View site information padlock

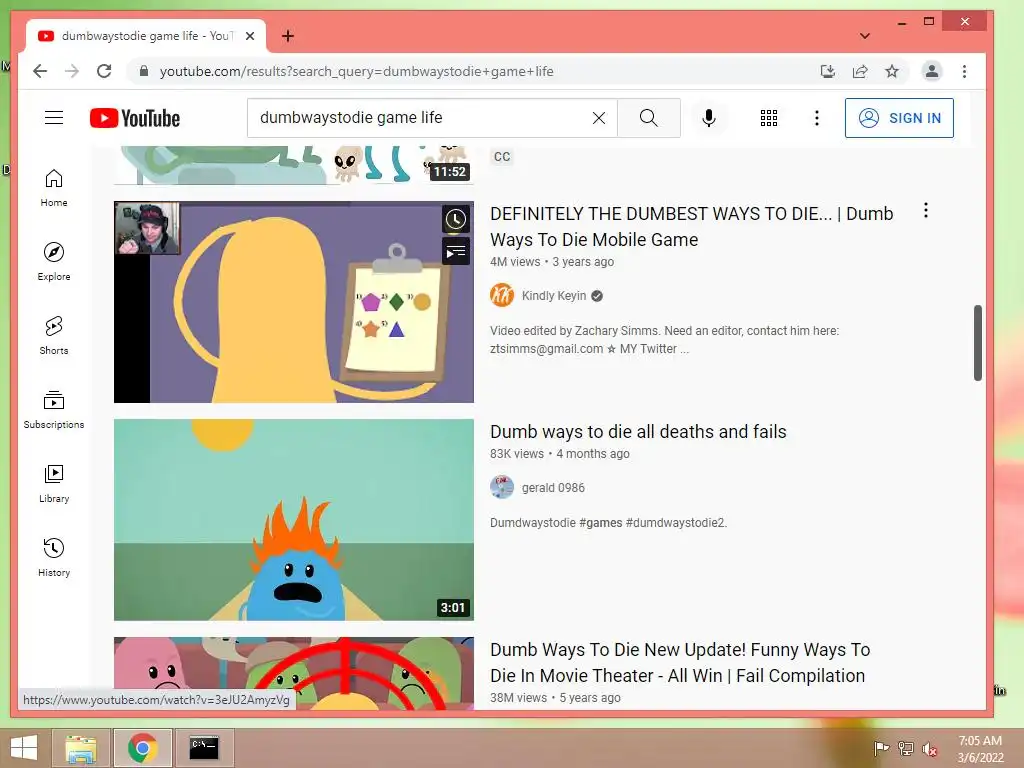[x=144, y=71]
